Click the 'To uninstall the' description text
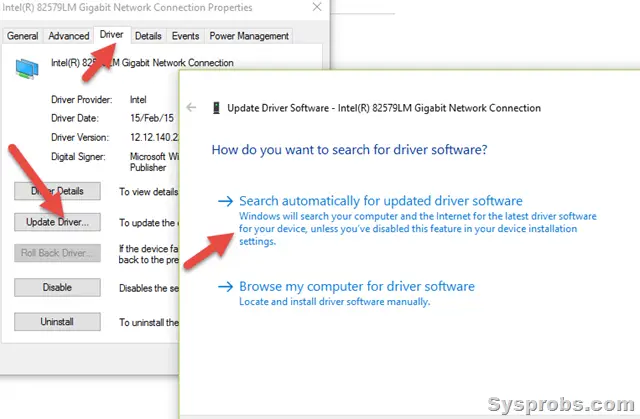The width and height of the screenshot is (640, 419). (x=149, y=323)
